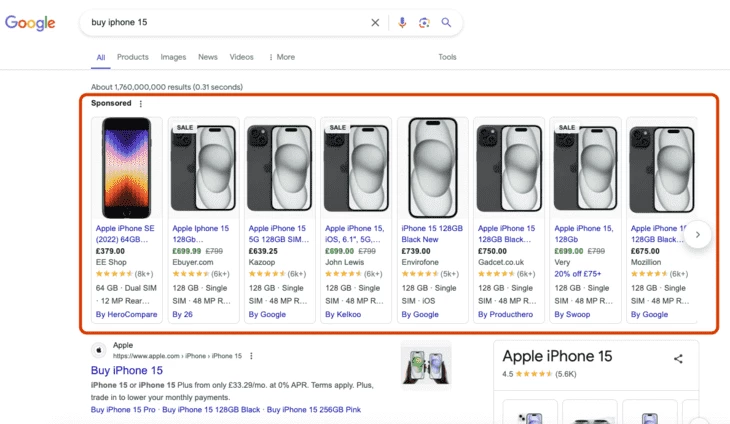
Task: Open Google Lens image search icon
Action: 424,22
